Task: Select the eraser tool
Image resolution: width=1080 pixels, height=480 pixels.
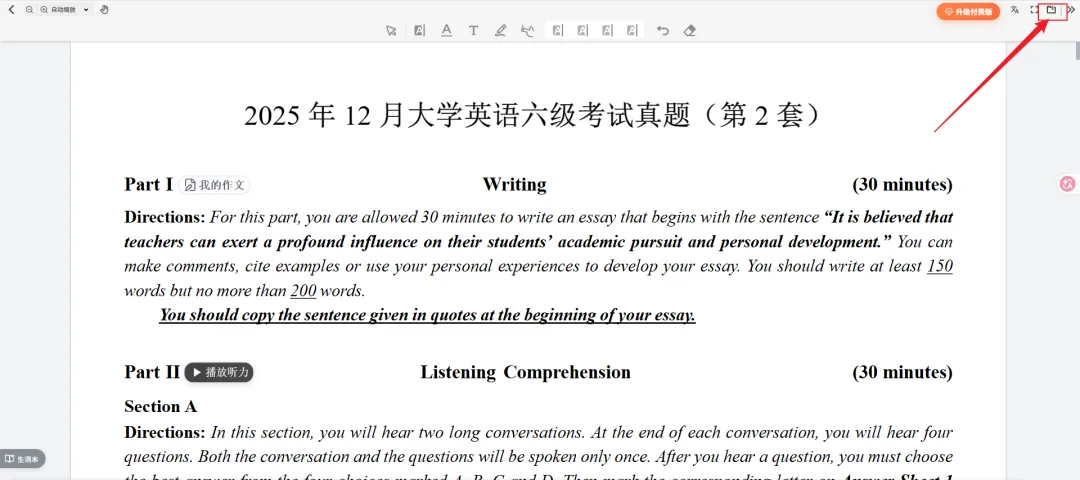Action: pyautogui.click(x=689, y=30)
